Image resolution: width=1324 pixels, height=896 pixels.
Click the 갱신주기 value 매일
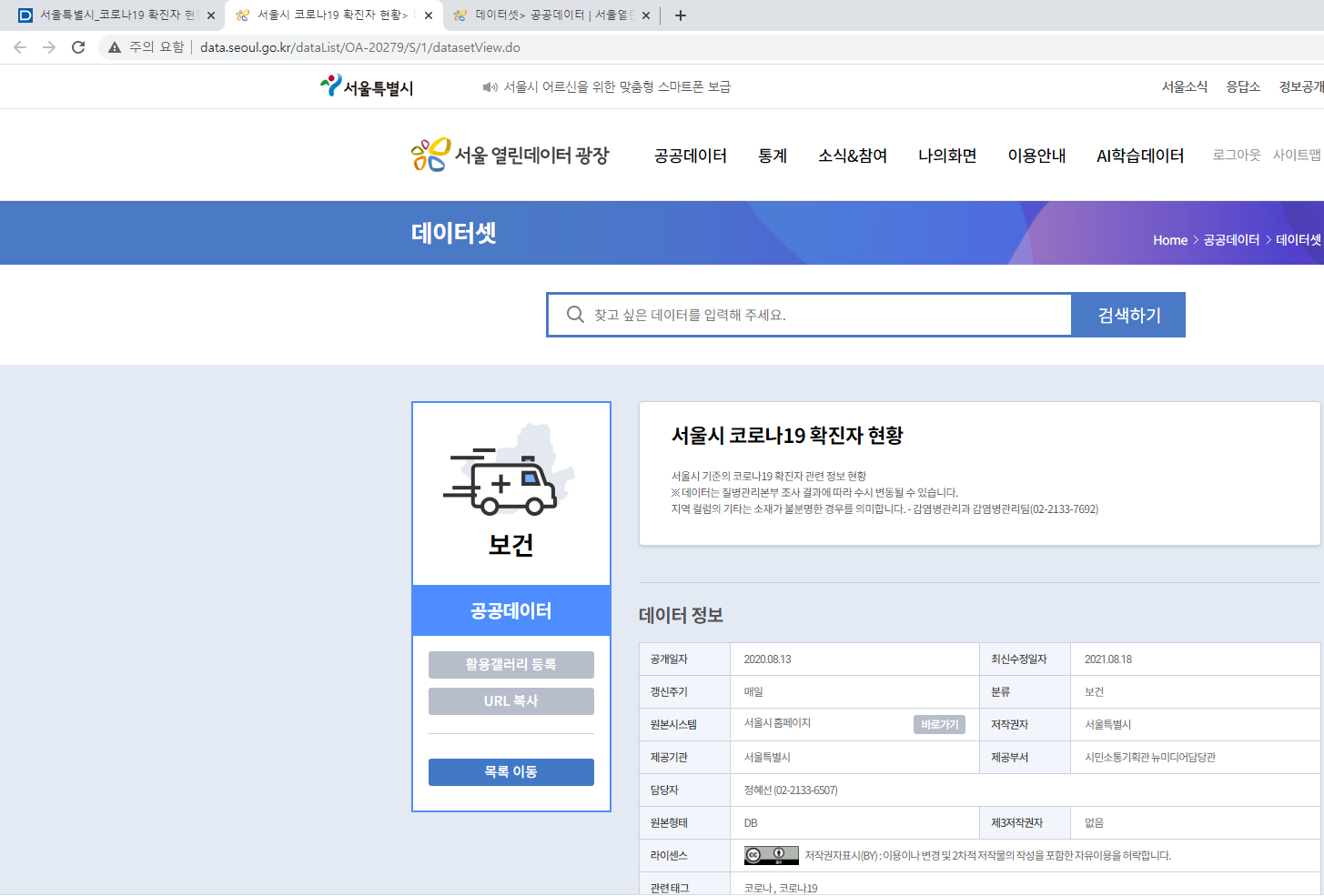click(x=753, y=692)
